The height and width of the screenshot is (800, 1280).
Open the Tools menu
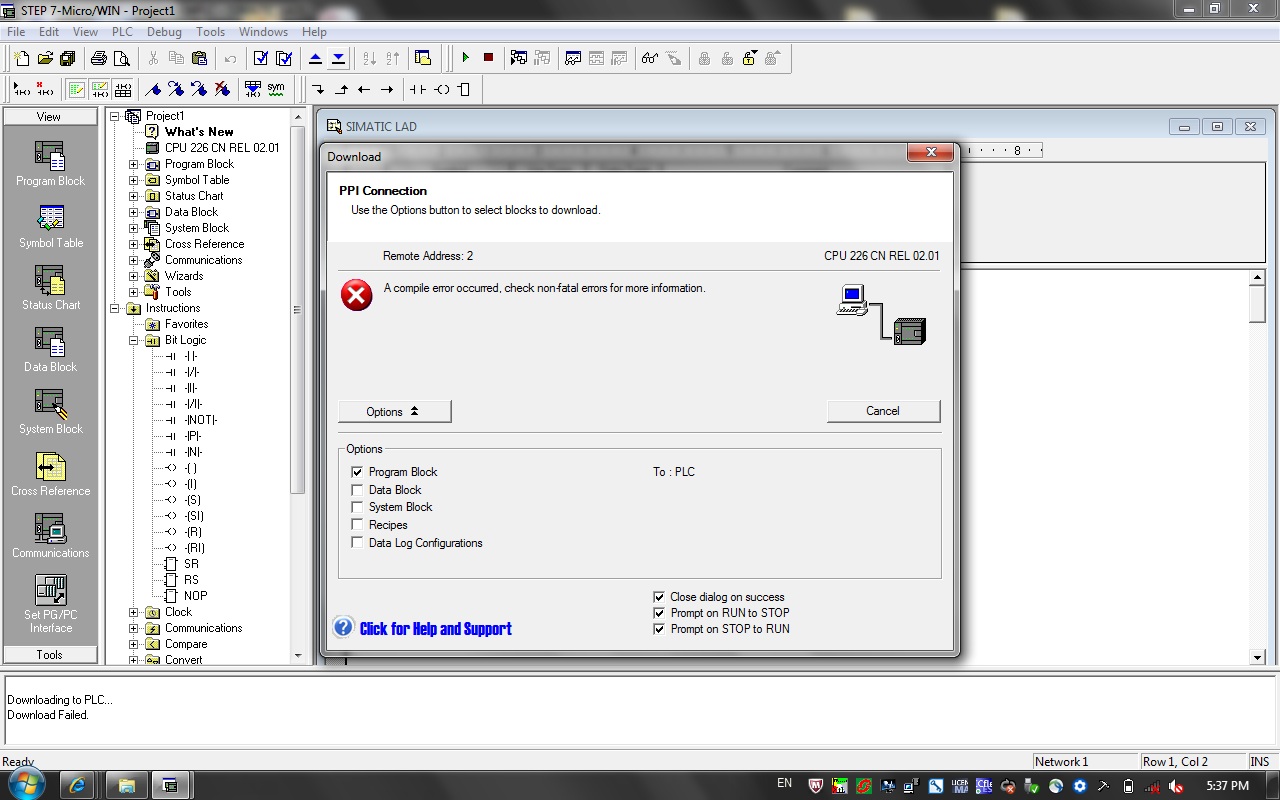(x=210, y=32)
